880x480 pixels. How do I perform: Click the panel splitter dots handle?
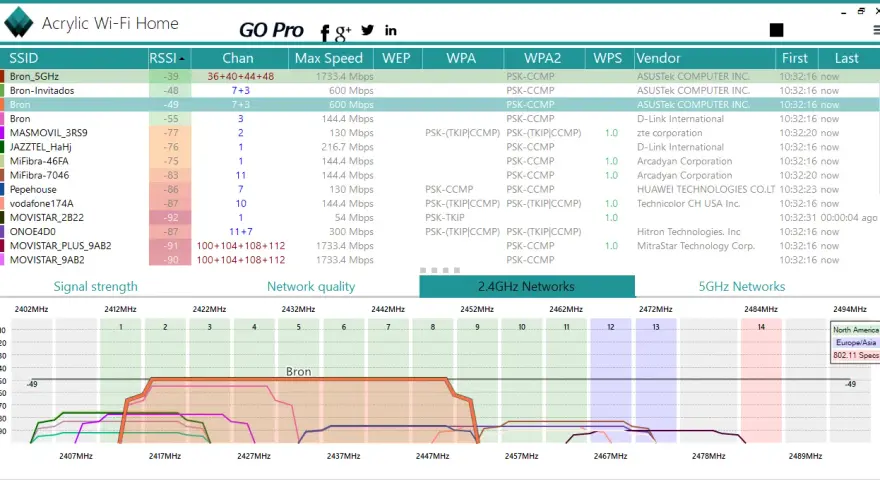click(440, 270)
